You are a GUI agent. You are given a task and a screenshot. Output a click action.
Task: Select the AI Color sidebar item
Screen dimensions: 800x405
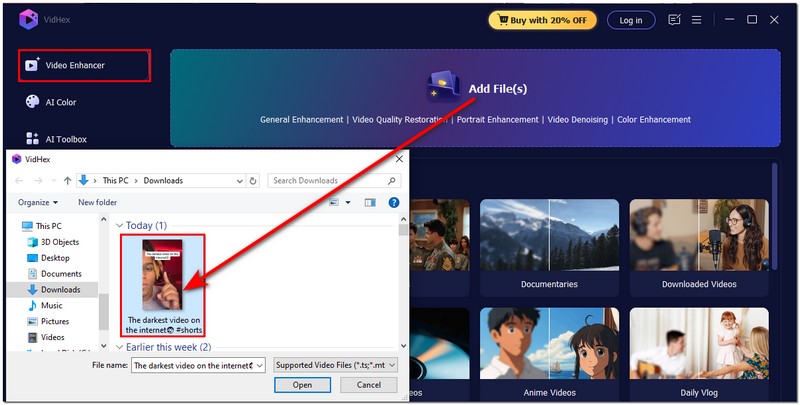(x=60, y=102)
